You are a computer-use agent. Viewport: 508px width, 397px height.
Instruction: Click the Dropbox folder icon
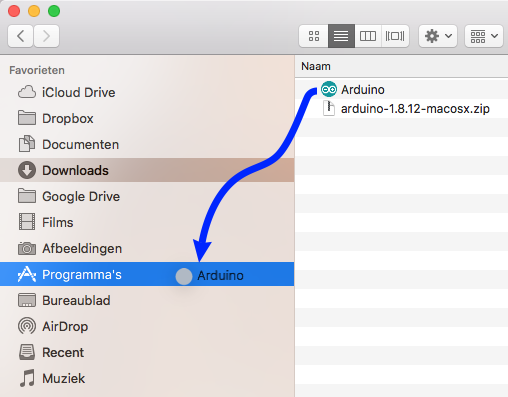coord(27,118)
